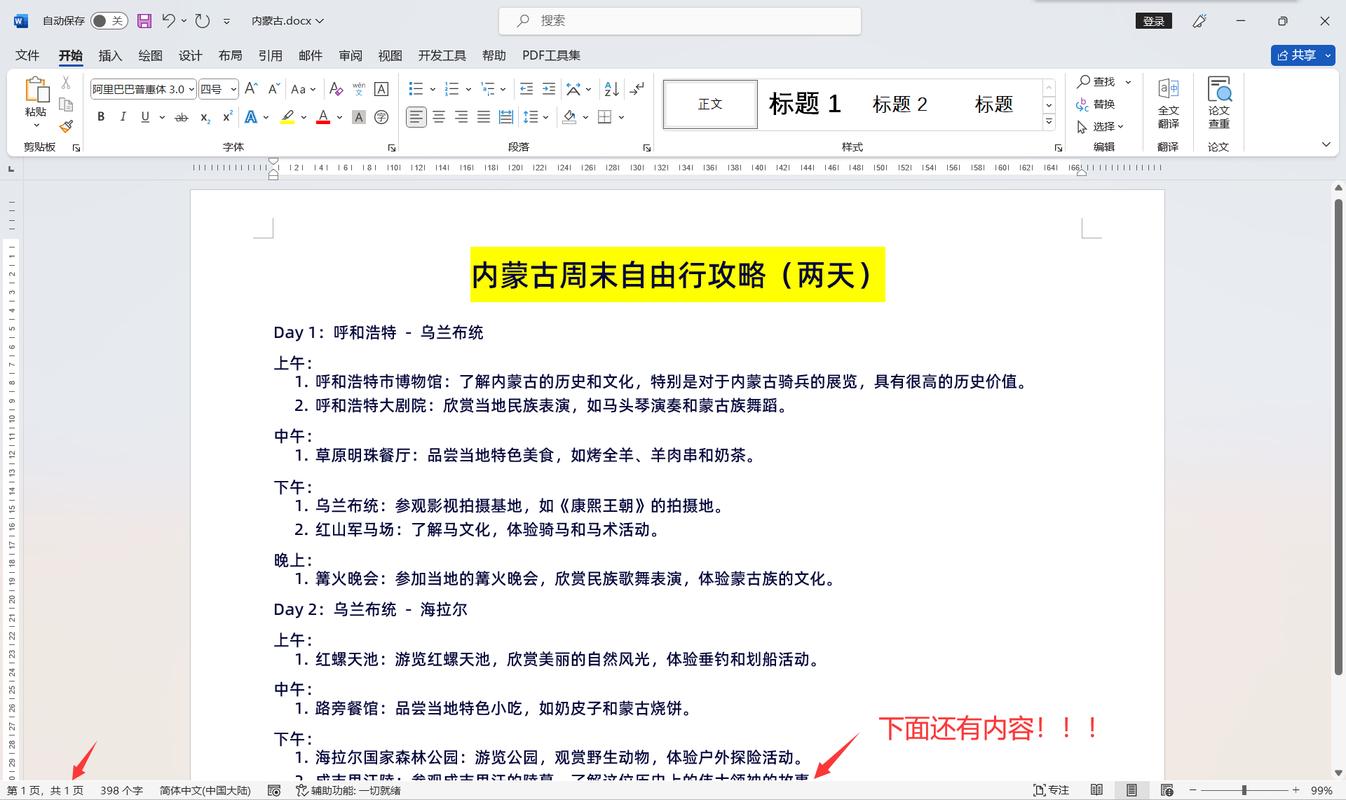The width and height of the screenshot is (1346, 800).
Task: Apply the 标题 1 heading style
Action: point(805,104)
